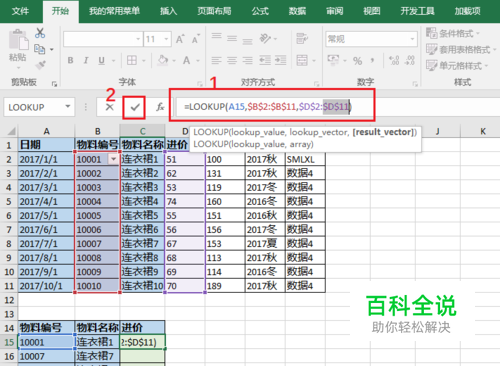Click the Fill Color bucket icon
Image resolution: width=500 pixels, height=366 pixels.
point(163,60)
